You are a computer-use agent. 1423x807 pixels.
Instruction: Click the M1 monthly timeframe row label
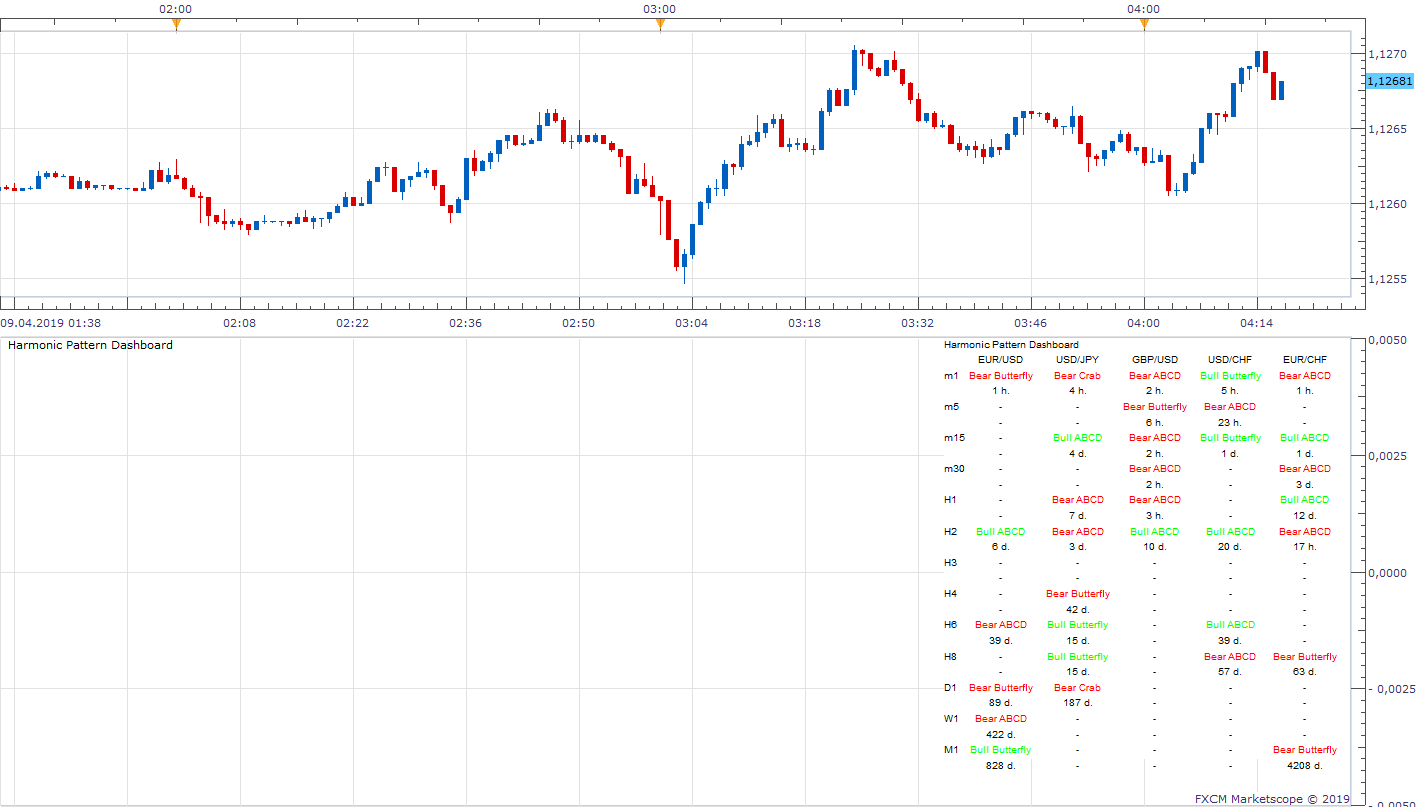click(950, 750)
